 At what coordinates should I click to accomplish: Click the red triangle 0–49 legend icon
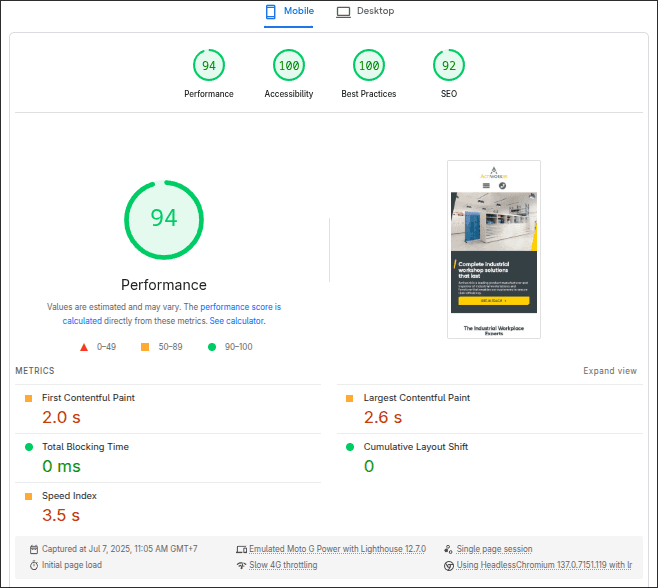[84, 347]
